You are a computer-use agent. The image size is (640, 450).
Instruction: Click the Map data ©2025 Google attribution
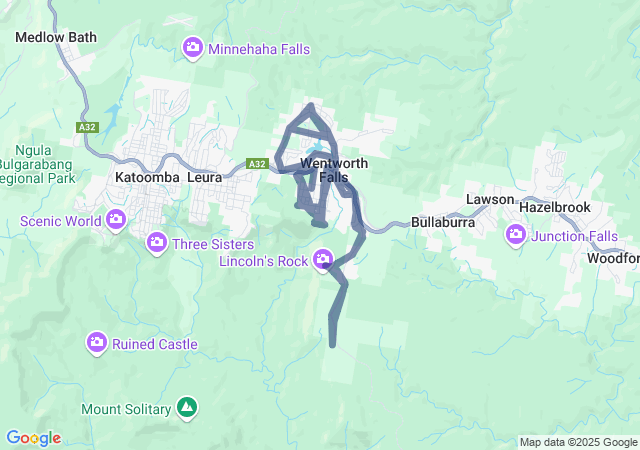pyautogui.click(x=578, y=442)
